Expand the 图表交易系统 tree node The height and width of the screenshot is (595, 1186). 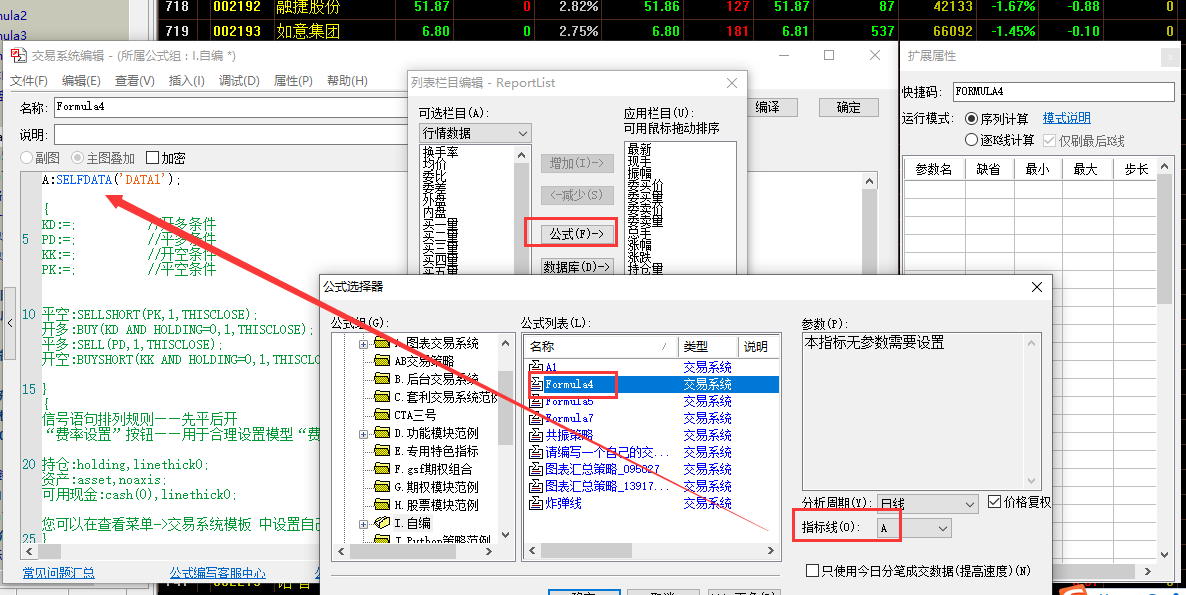pos(364,343)
